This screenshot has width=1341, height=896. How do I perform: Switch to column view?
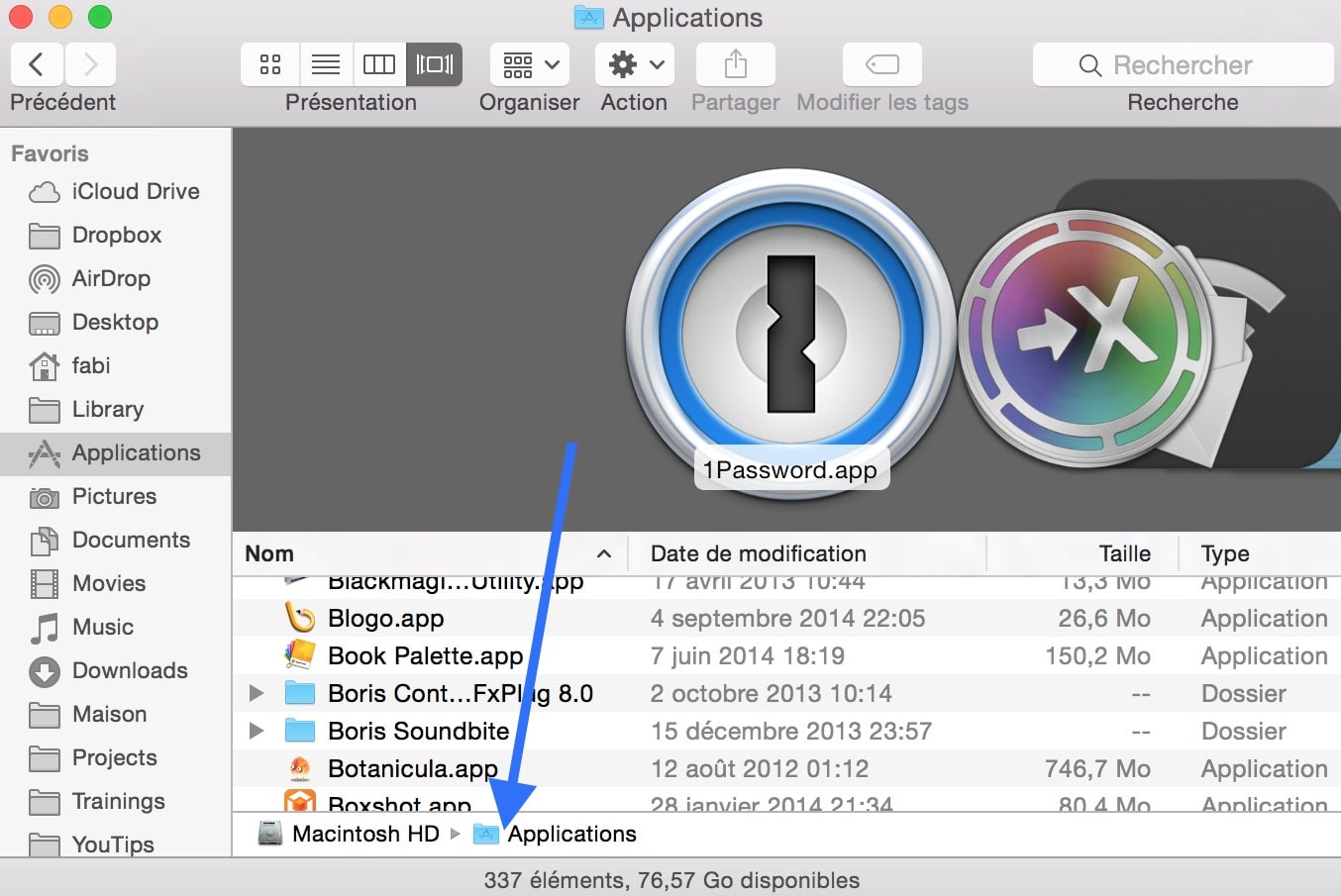tap(379, 65)
